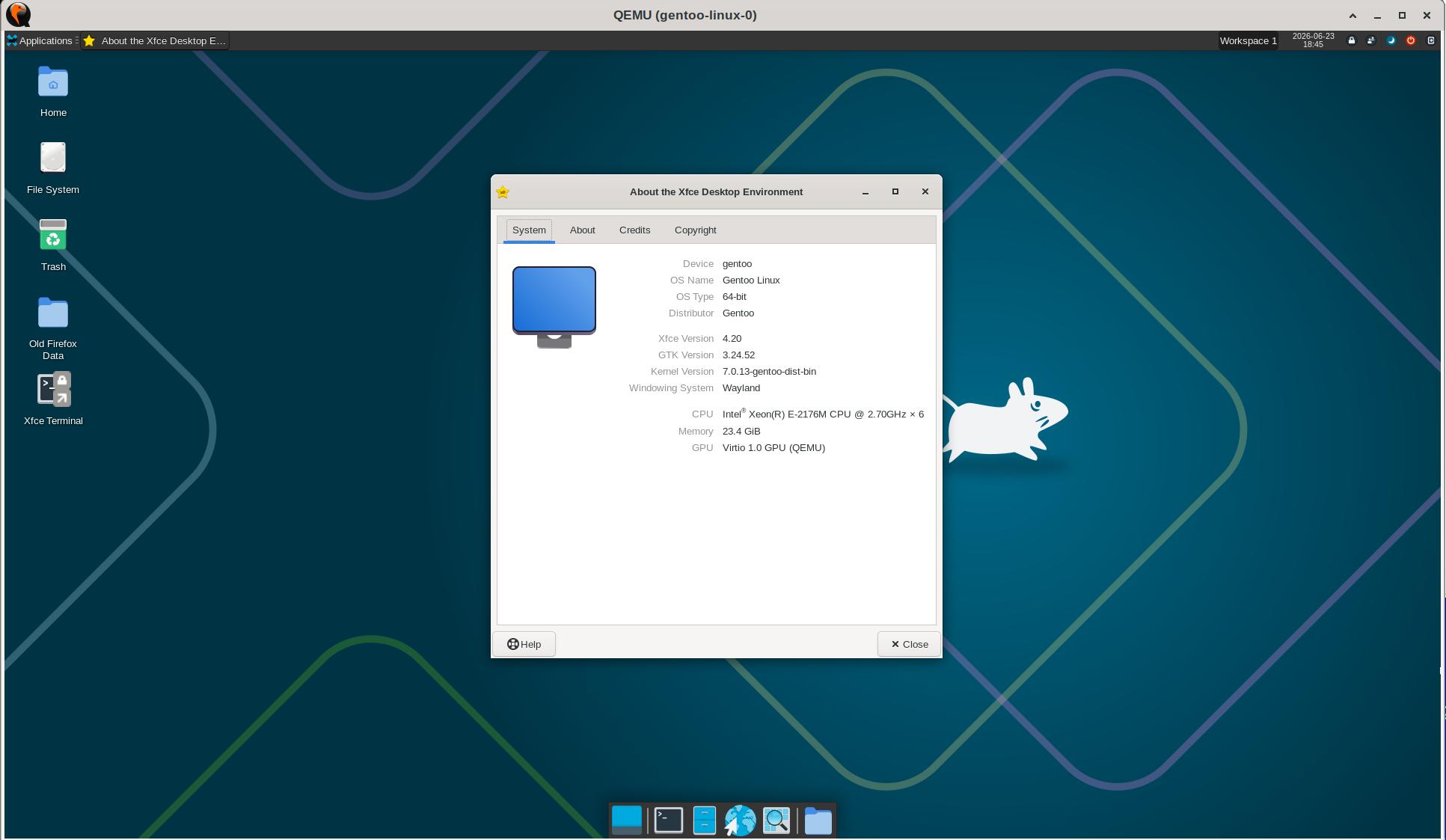Click the 'QEMU (gentoo-linux-0)' window title
Image resolution: width=1446 pixels, height=840 pixels.
pos(684,15)
